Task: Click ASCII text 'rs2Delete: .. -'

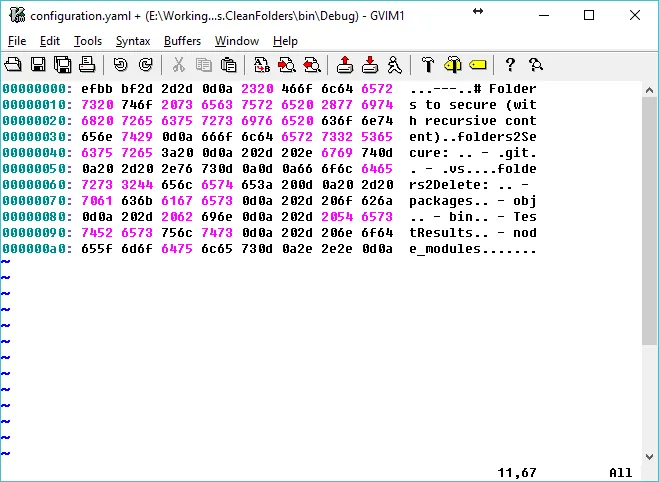Action: pyautogui.click(x=469, y=184)
